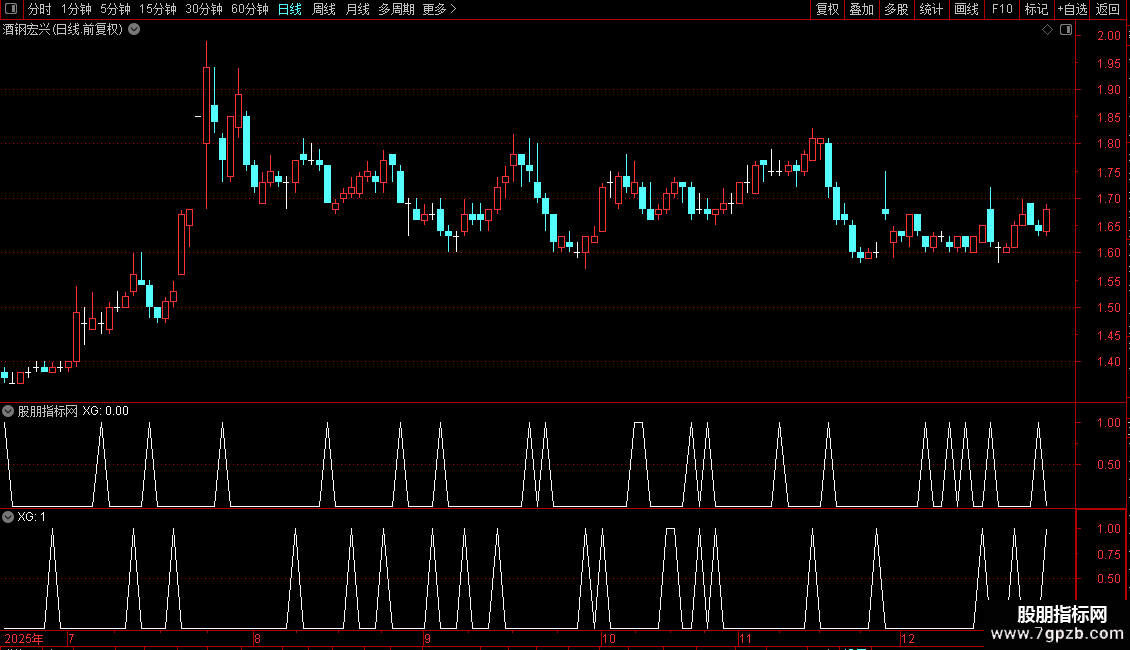Viewport: 1130px width, 650px height.
Task: Switch to the 60分钟 period tab
Action: pyautogui.click(x=249, y=9)
